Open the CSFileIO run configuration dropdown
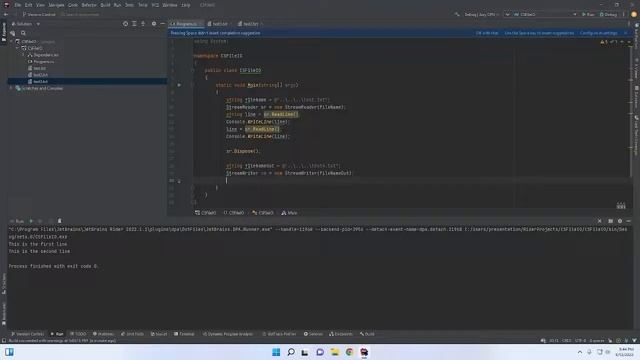Screen dimensions: 640x360 (545, 14)
